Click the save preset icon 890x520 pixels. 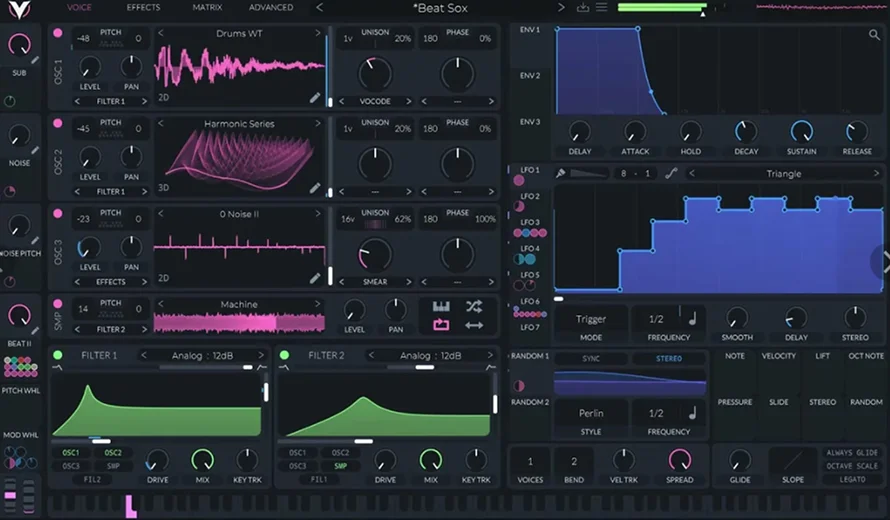(x=583, y=8)
